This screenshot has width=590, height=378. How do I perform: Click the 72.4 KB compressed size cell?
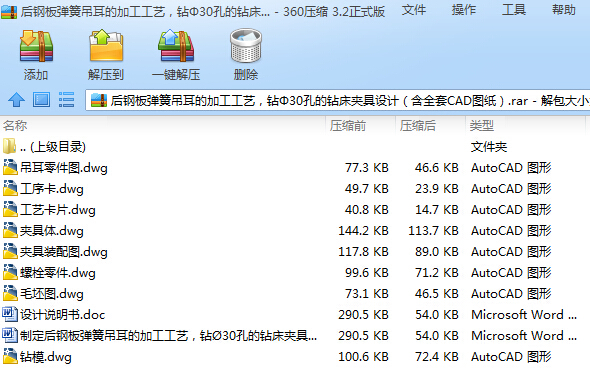pos(437,357)
